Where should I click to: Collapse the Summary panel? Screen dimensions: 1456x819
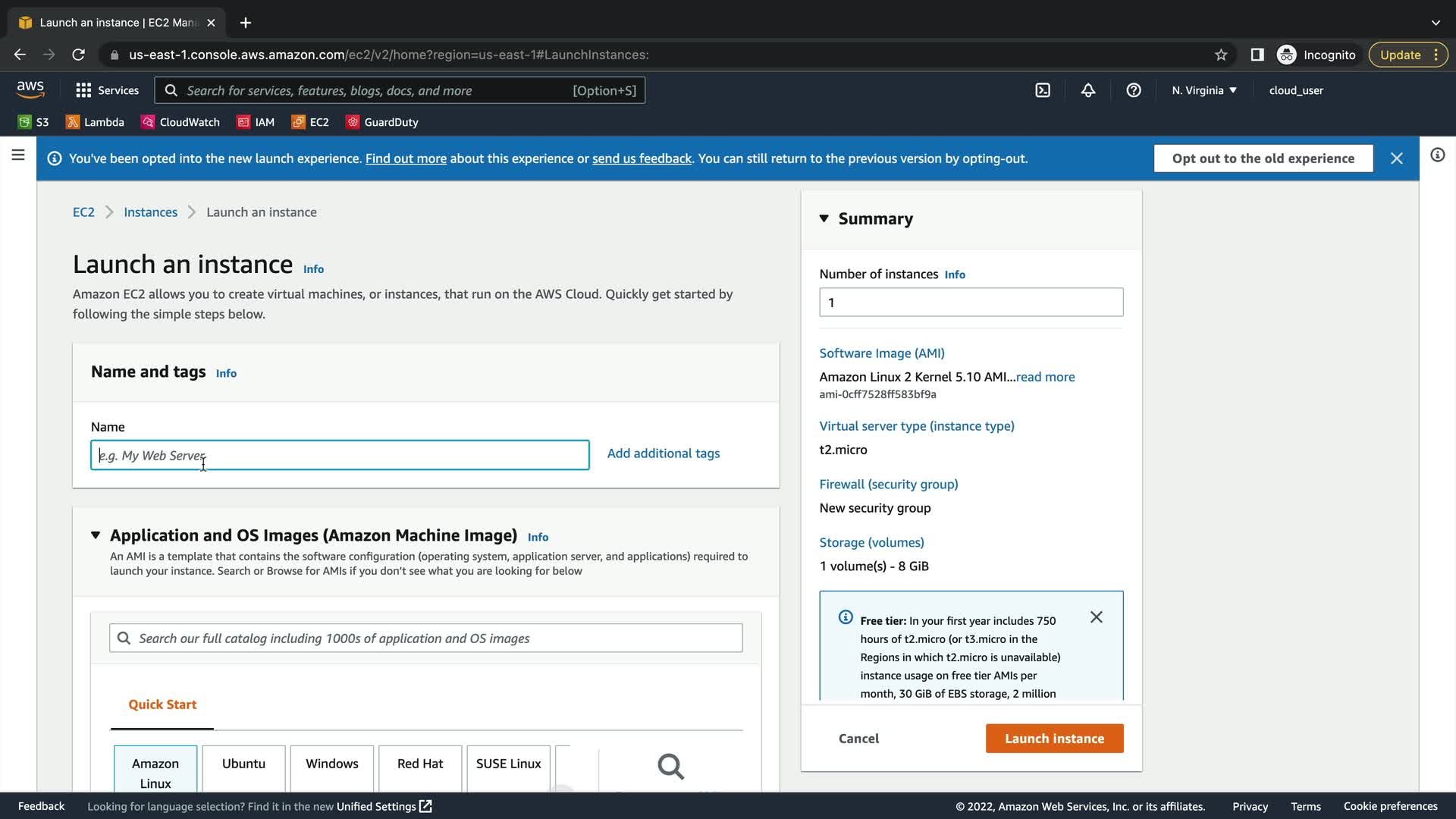pos(824,218)
